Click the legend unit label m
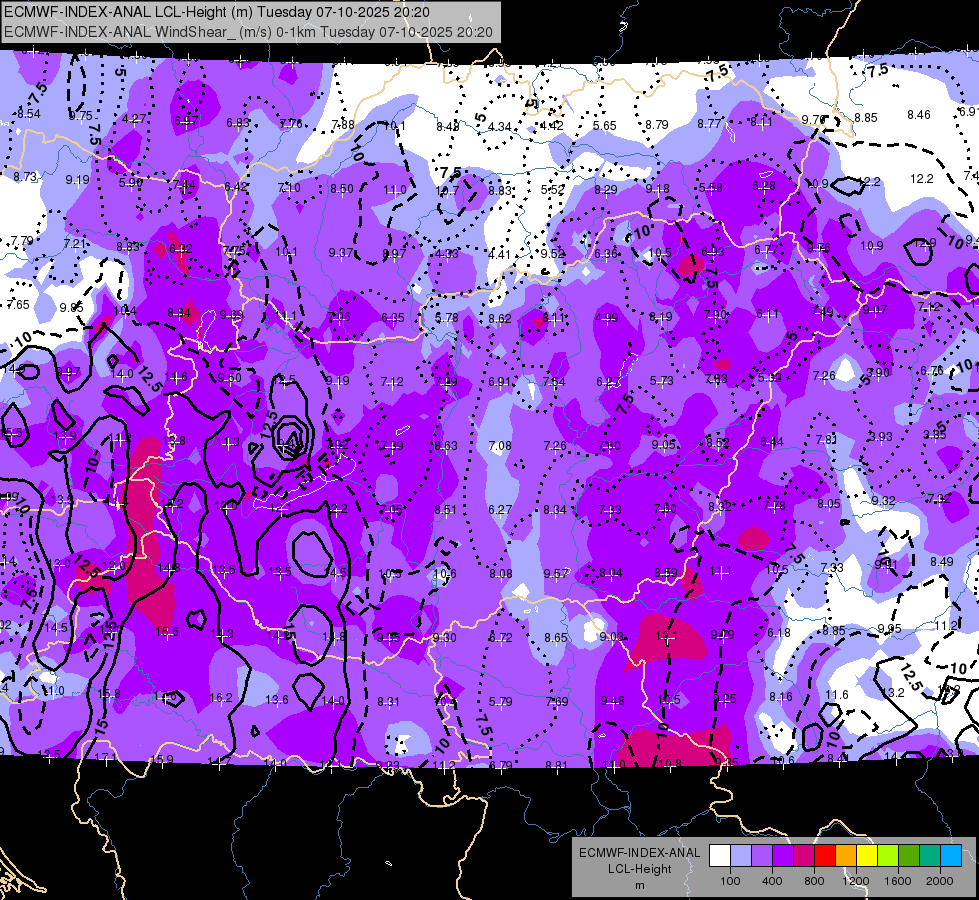 click(639, 886)
